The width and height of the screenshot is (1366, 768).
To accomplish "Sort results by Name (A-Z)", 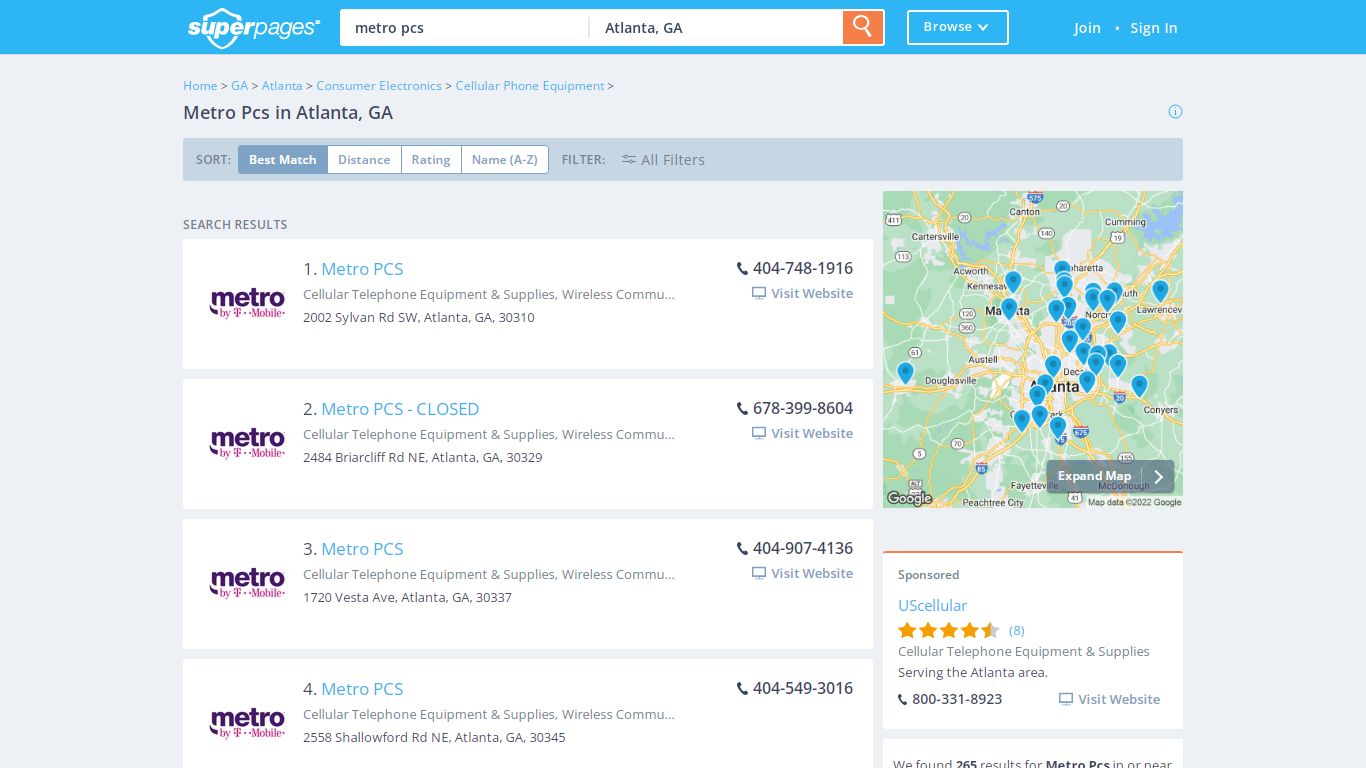I will tap(505, 160).
